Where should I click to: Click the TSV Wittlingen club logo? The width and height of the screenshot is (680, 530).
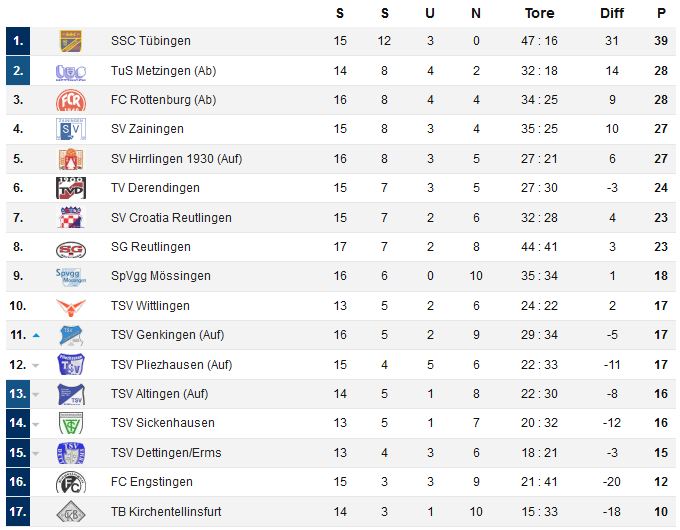pos(70,306)
